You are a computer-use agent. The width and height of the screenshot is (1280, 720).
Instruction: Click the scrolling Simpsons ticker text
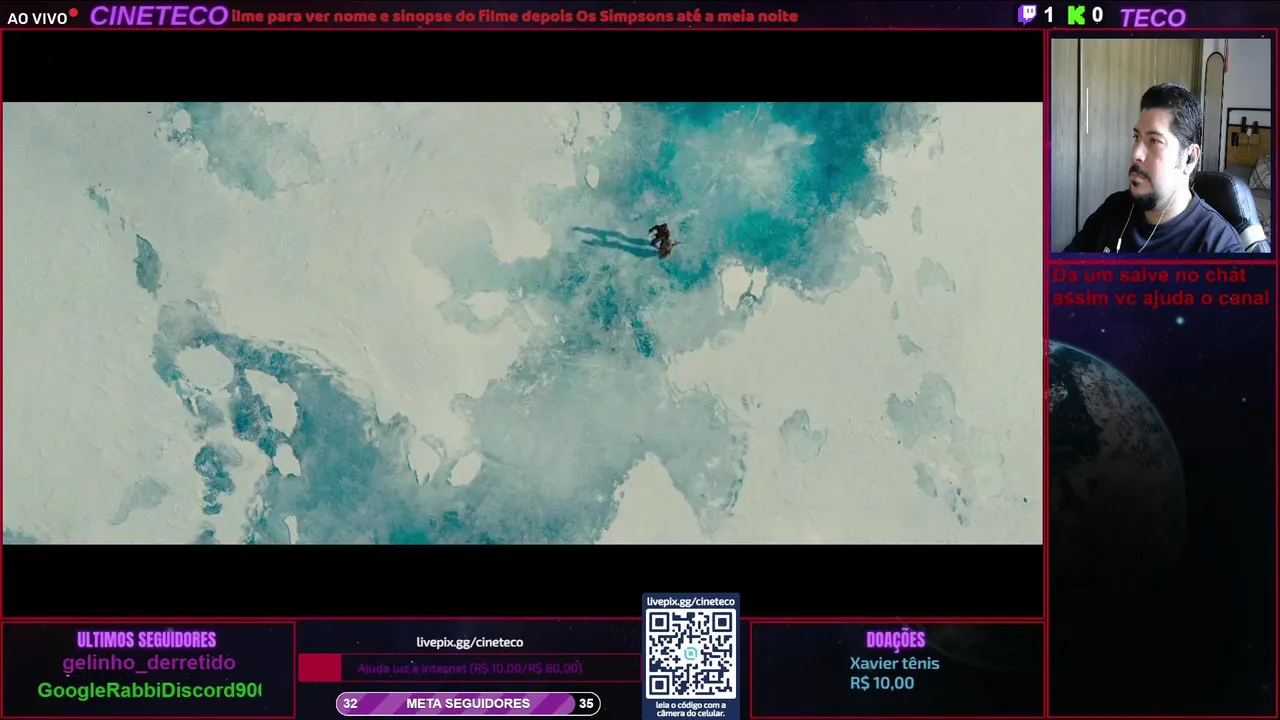(x=515, y=16)
